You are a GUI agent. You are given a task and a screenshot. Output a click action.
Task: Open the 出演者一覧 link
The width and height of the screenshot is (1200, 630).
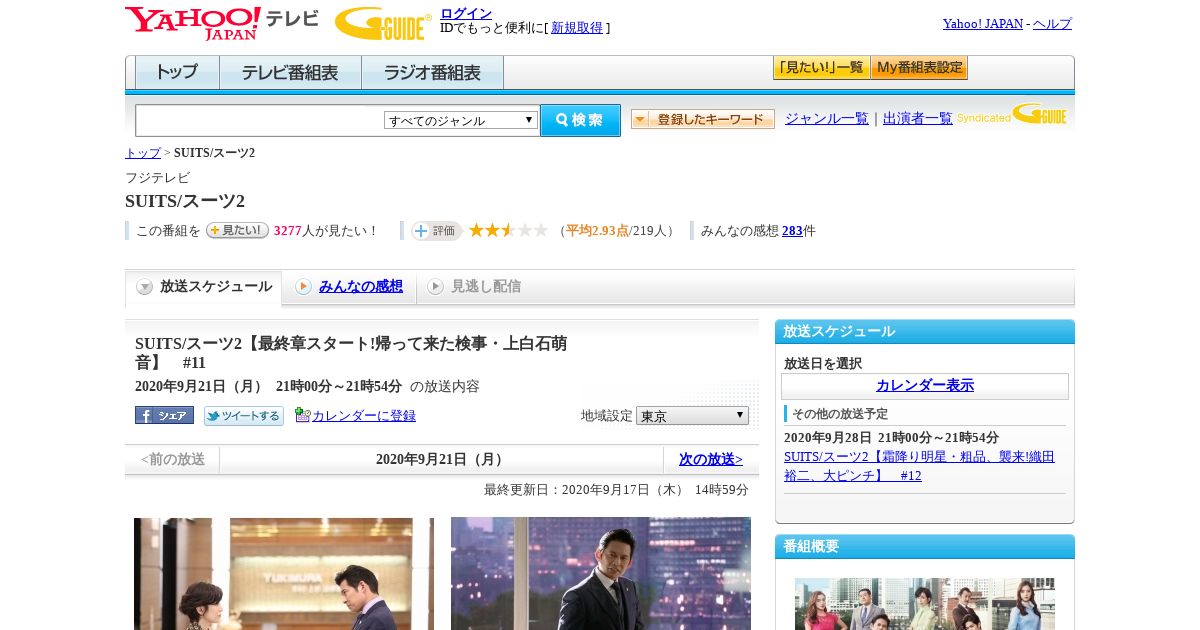tap(918, 119)
